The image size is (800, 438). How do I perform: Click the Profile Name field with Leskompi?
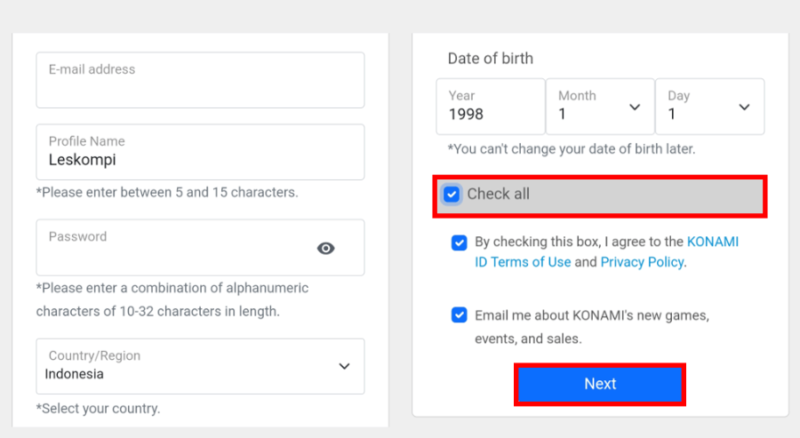tap(200, 152)
